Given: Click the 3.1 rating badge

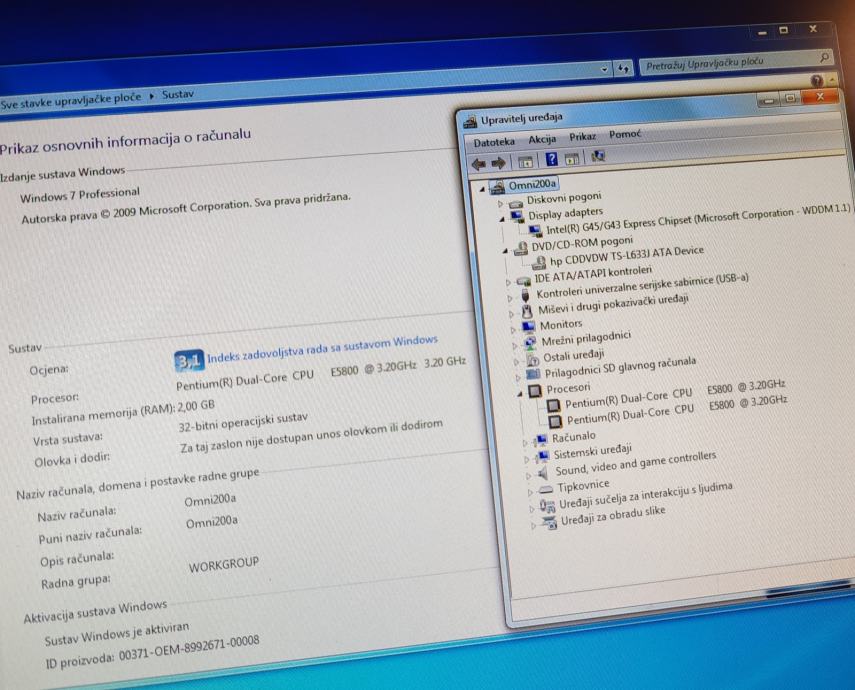Looking at the screenshot, I should pos(189,361).
